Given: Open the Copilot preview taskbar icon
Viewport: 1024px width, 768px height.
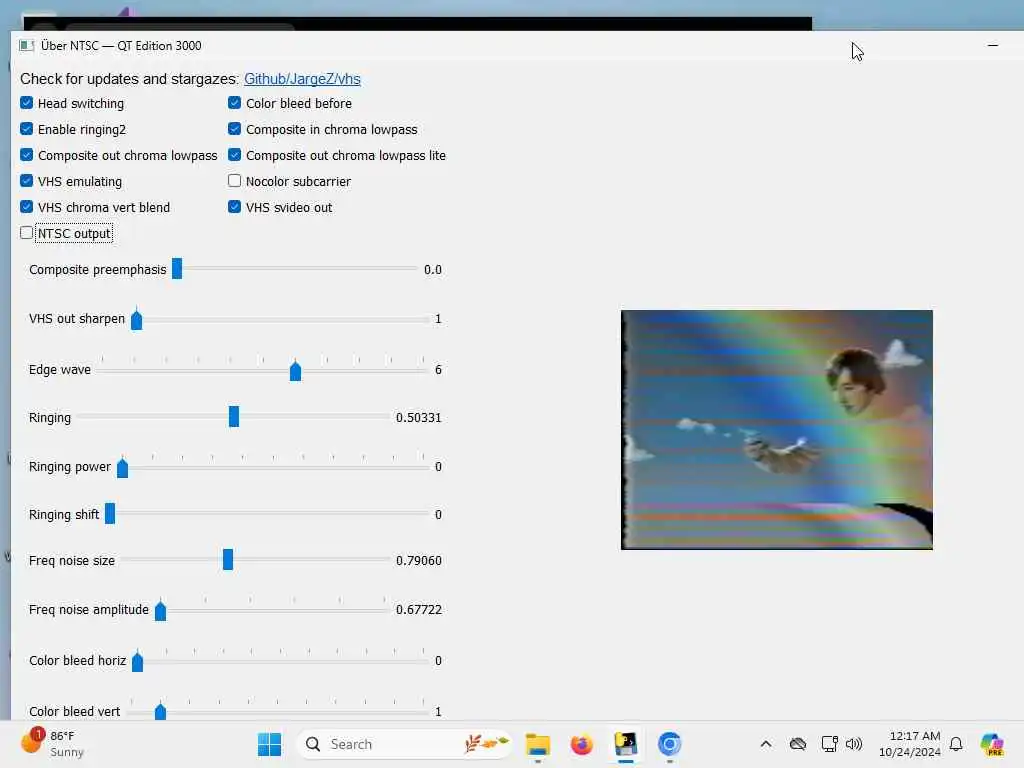Looking at the screenshot, I should click(992, 744).
